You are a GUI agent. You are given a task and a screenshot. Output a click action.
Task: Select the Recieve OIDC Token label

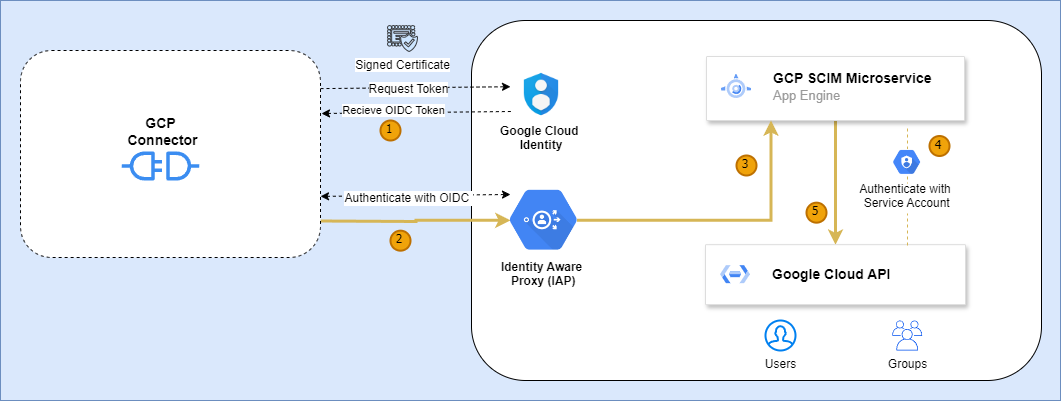pos(394,110)
